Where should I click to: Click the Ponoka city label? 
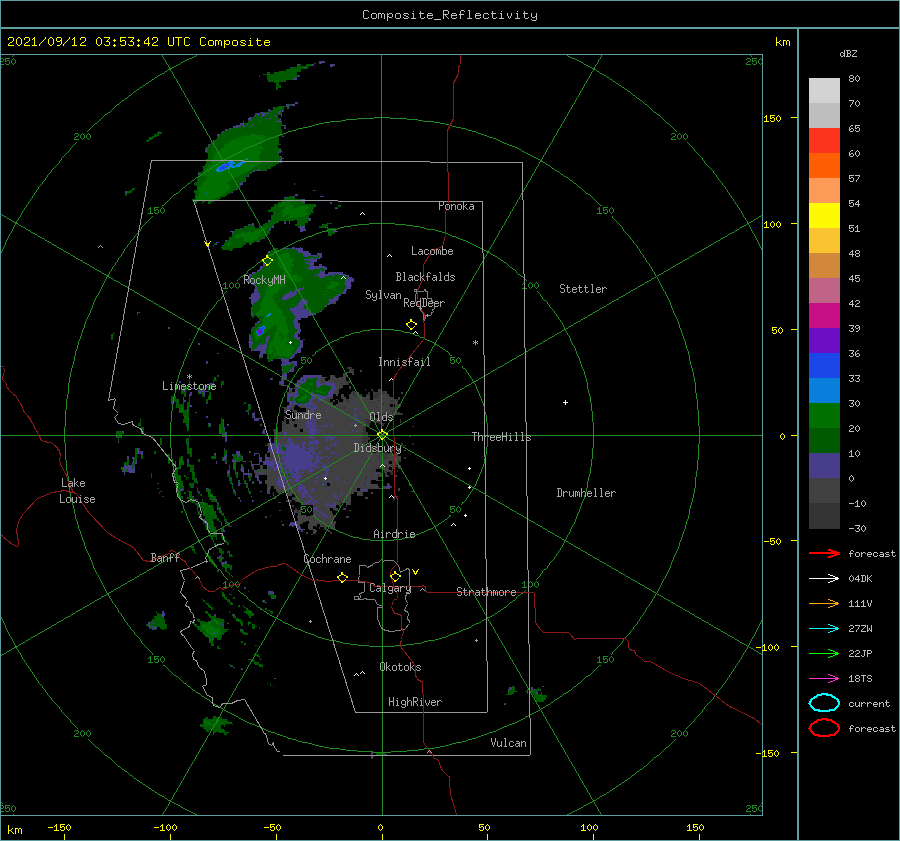pos(456,206)
